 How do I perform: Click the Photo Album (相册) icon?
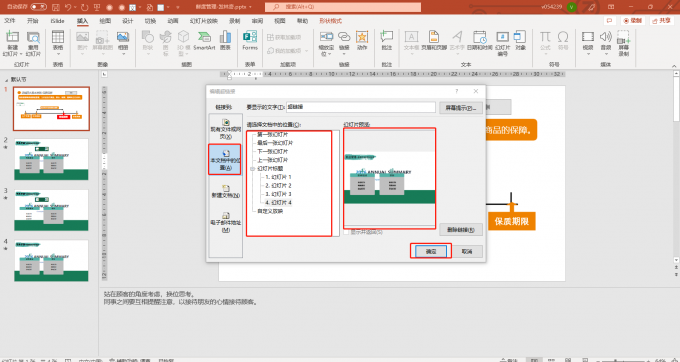coord(123,37)
